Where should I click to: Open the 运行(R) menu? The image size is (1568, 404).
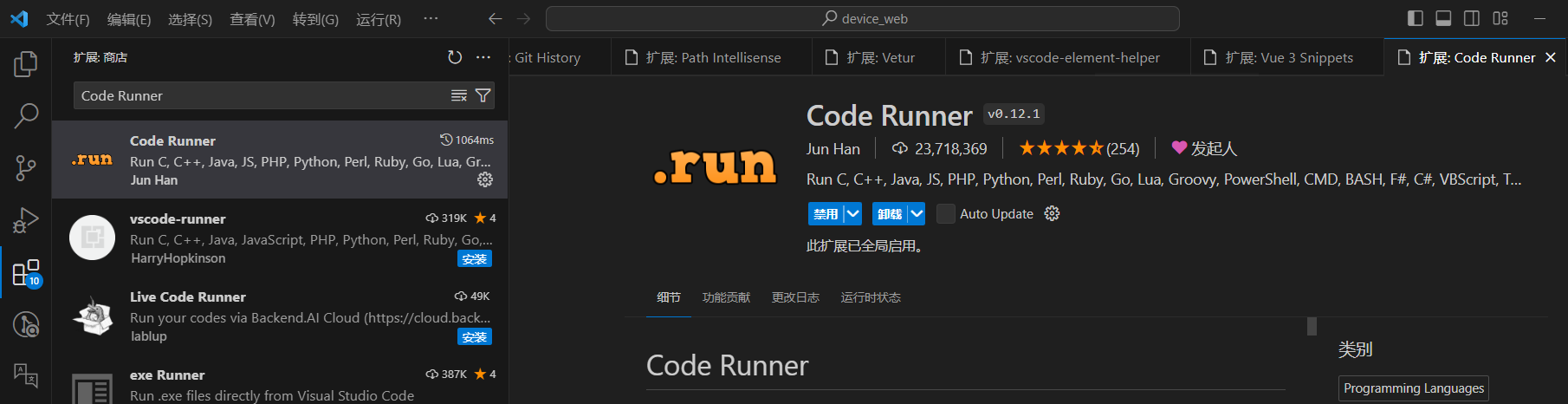379,19
